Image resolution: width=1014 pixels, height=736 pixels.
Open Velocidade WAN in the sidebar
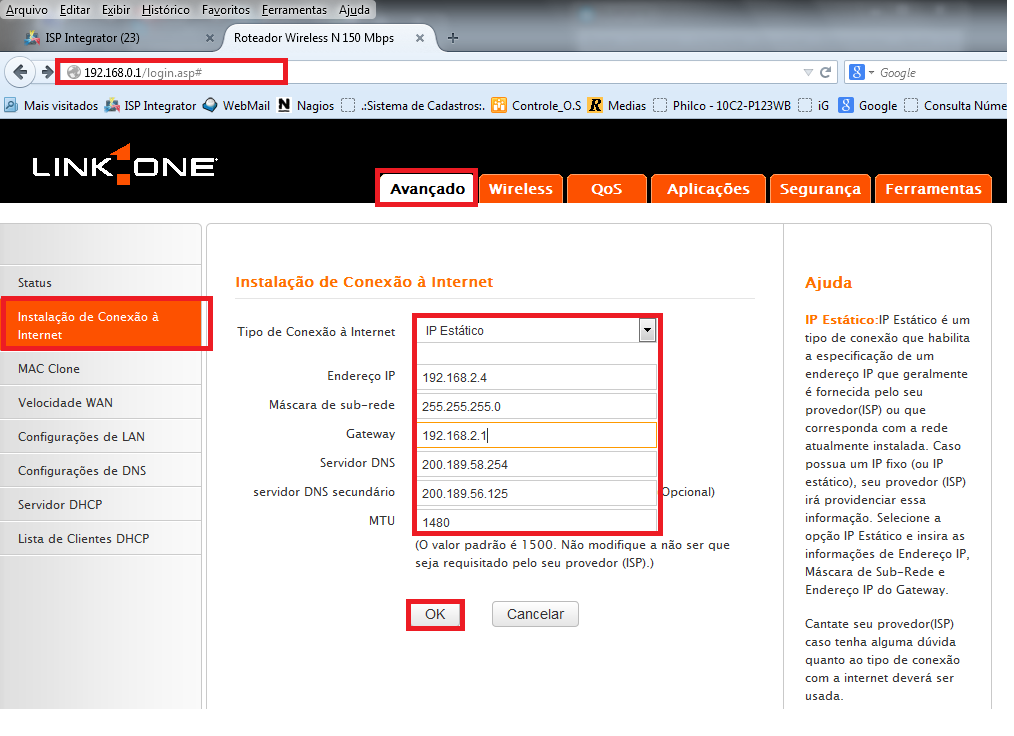[x=101, y=402]
